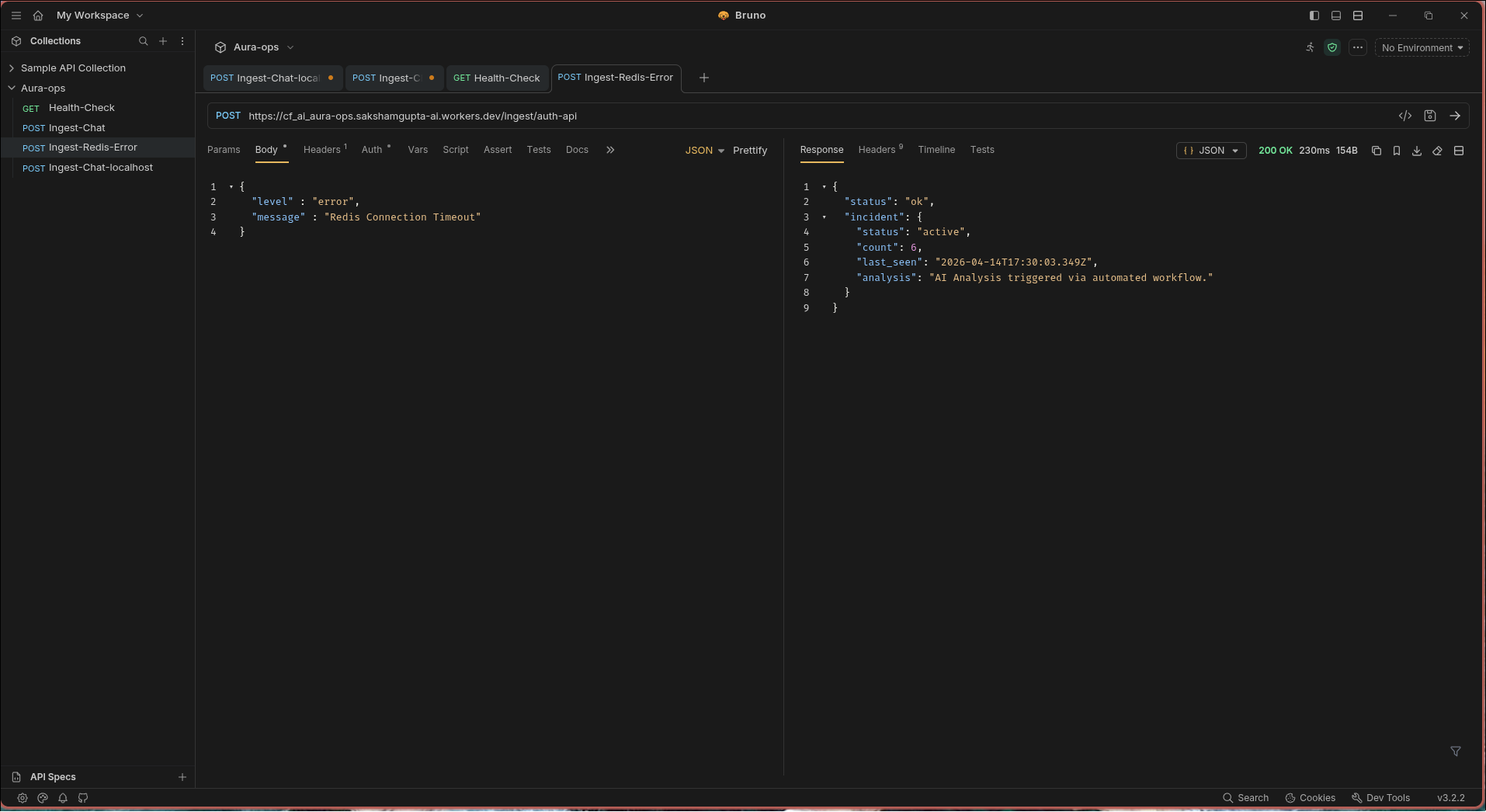
Task: Toggle the green shield safe mode icon
Action: point(1333,47)
